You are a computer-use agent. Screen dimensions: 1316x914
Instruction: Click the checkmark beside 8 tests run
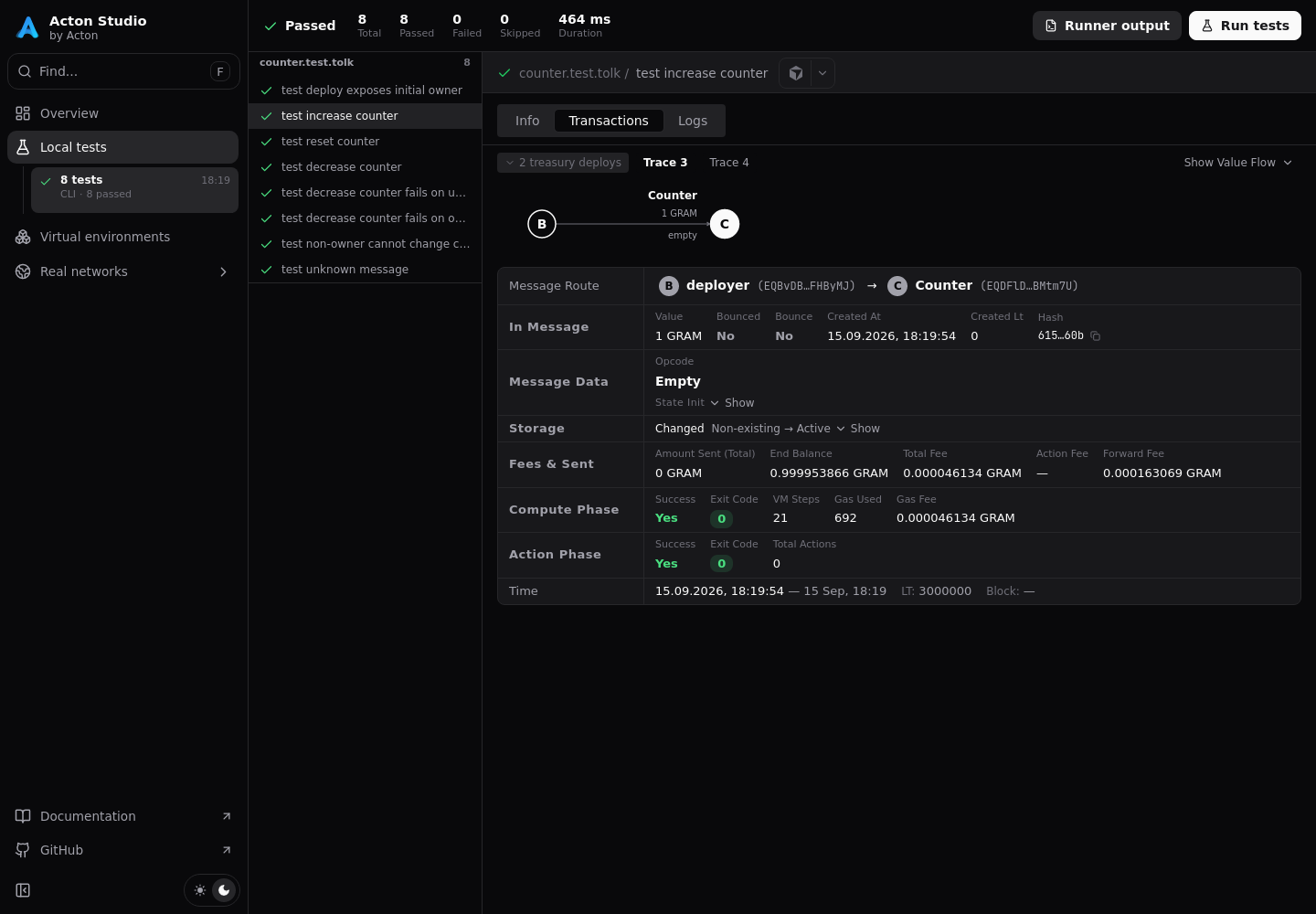pyautogui.click(x=46, y=181)
